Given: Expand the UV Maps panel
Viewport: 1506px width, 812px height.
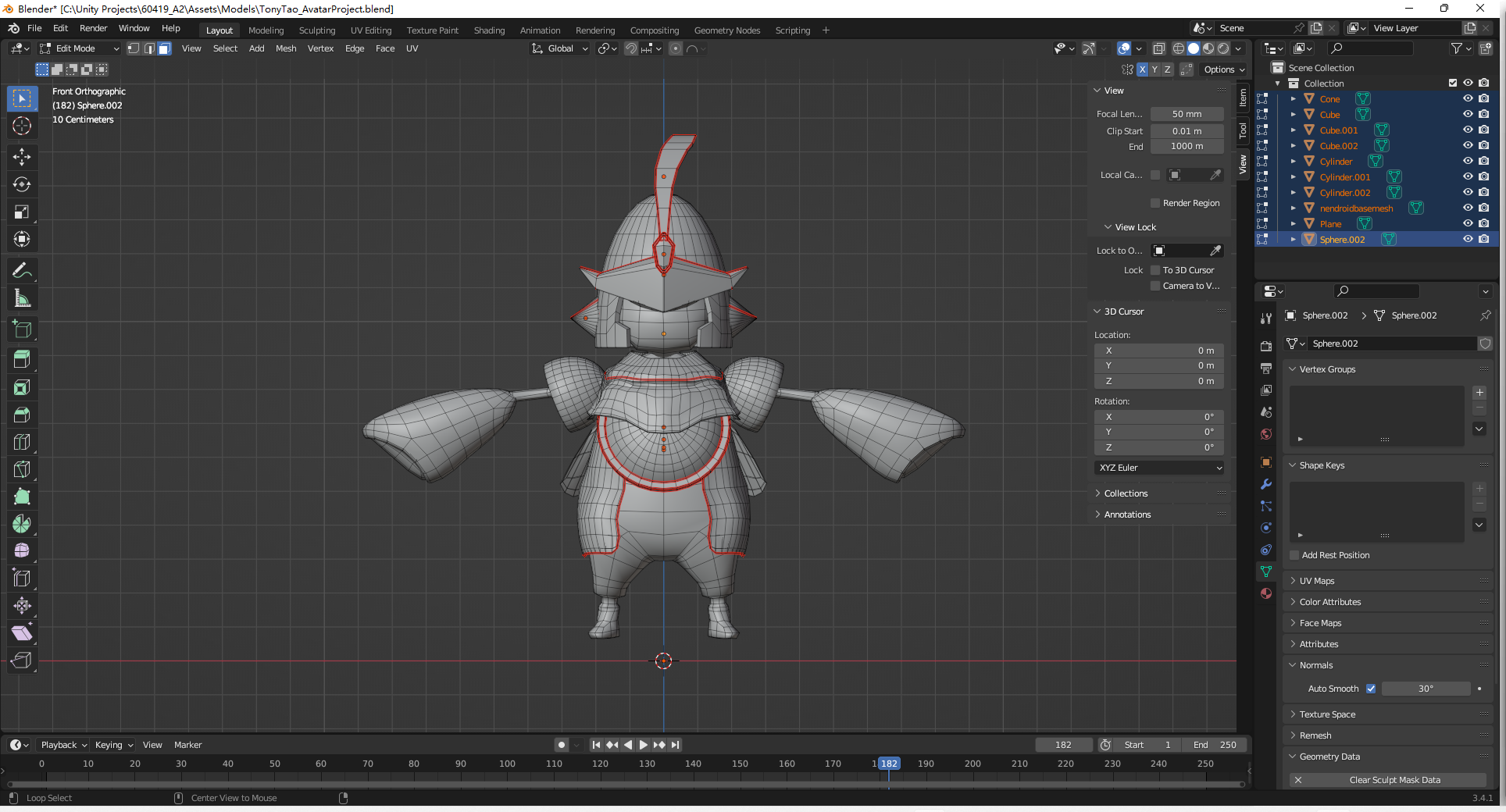Looking at the screenshot, I should point(1317,581).
